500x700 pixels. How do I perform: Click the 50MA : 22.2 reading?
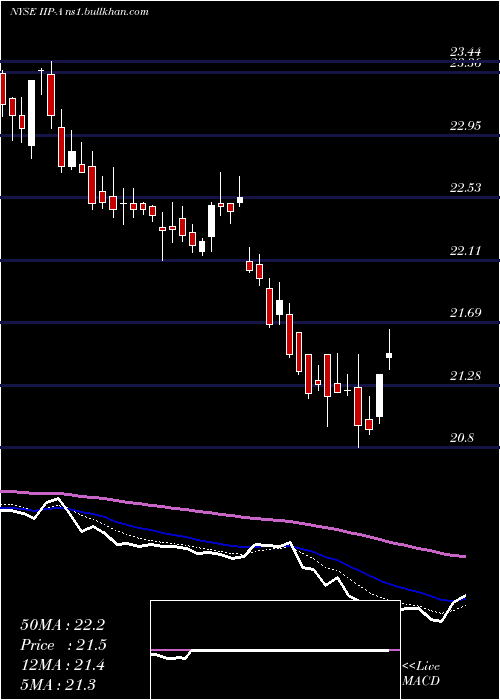pyautogui.click(x=62, y=625)
